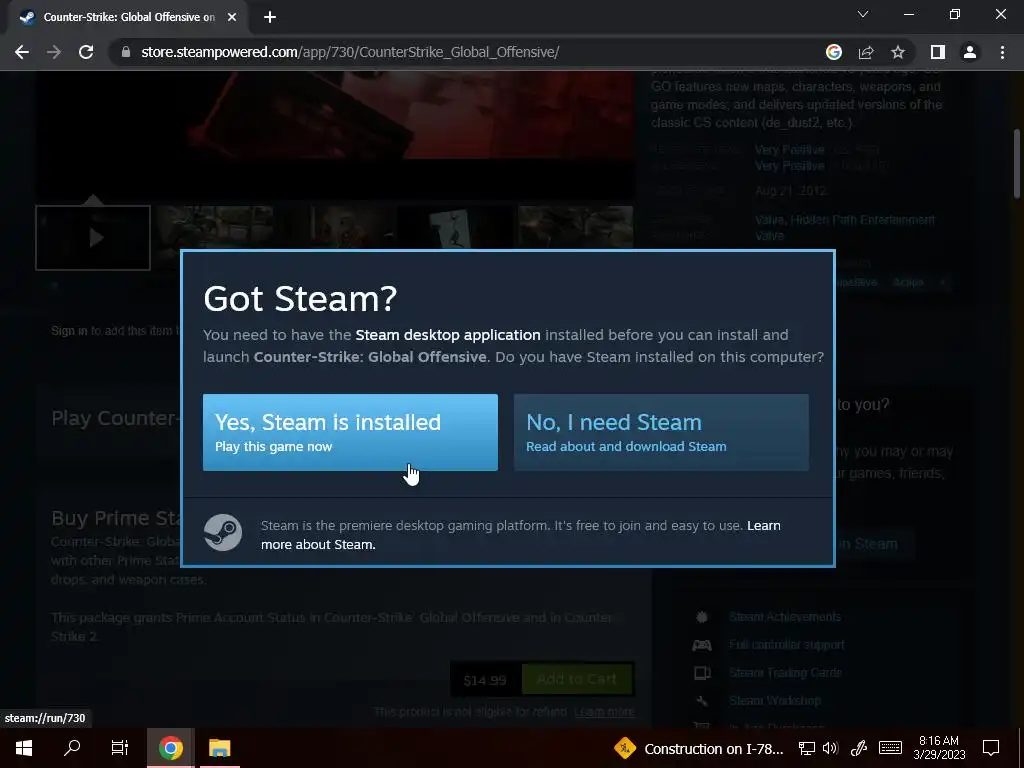Click the Steam Workshop link
The height and width of the screenshot is (768, 1024).
pos(775,701)
